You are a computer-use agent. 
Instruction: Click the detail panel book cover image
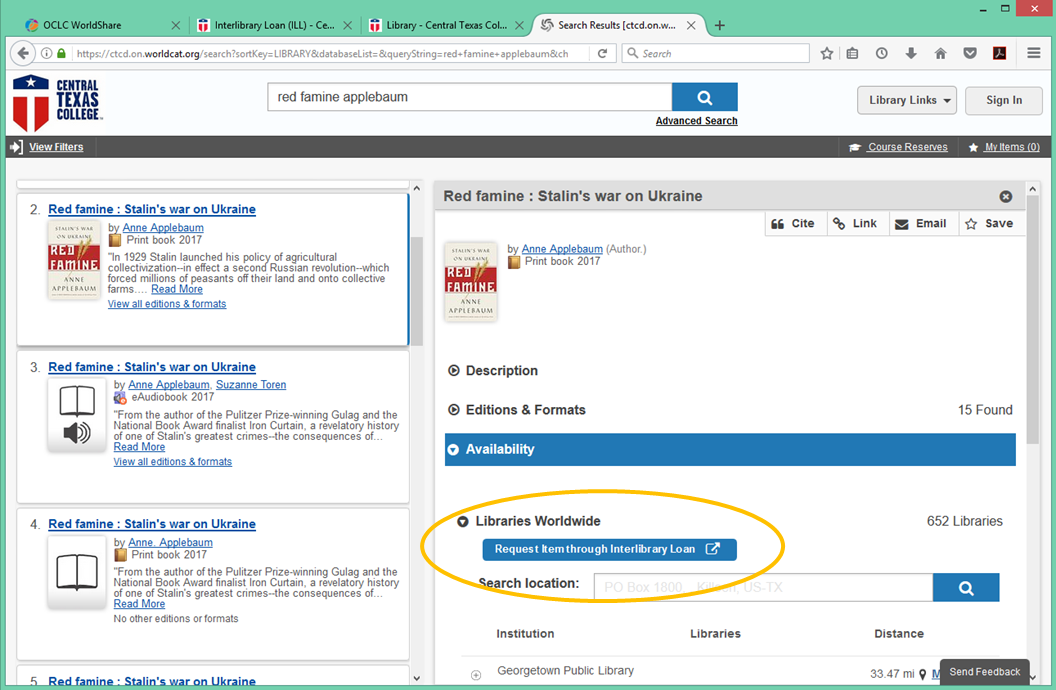pos(471,281)
